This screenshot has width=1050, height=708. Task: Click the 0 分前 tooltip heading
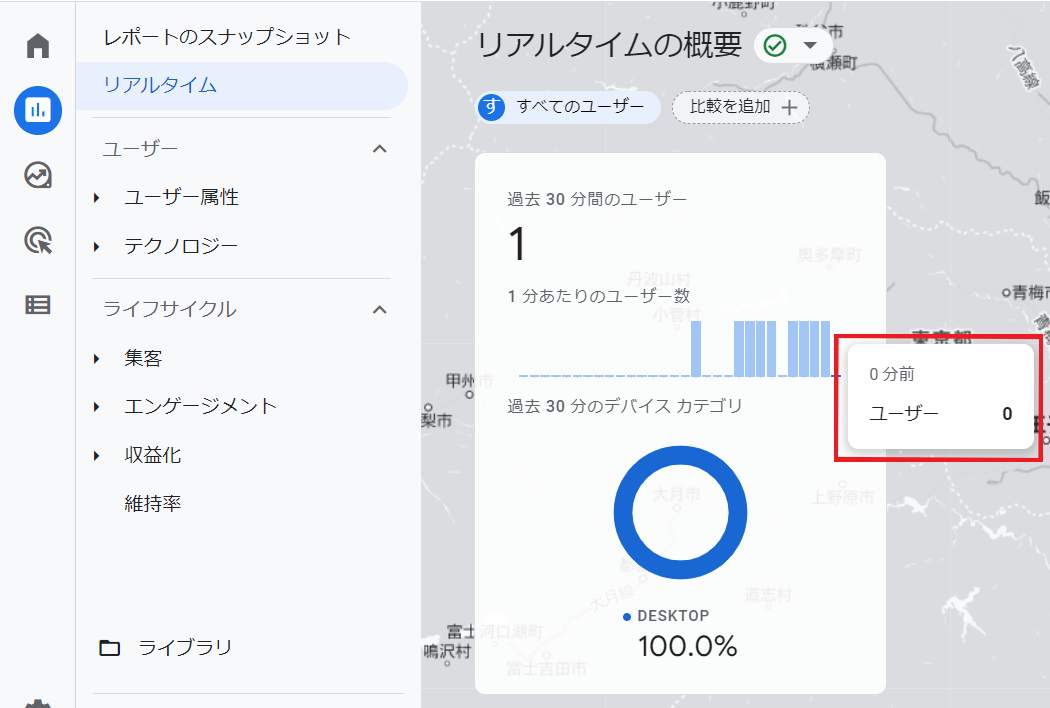coord(892,374)
